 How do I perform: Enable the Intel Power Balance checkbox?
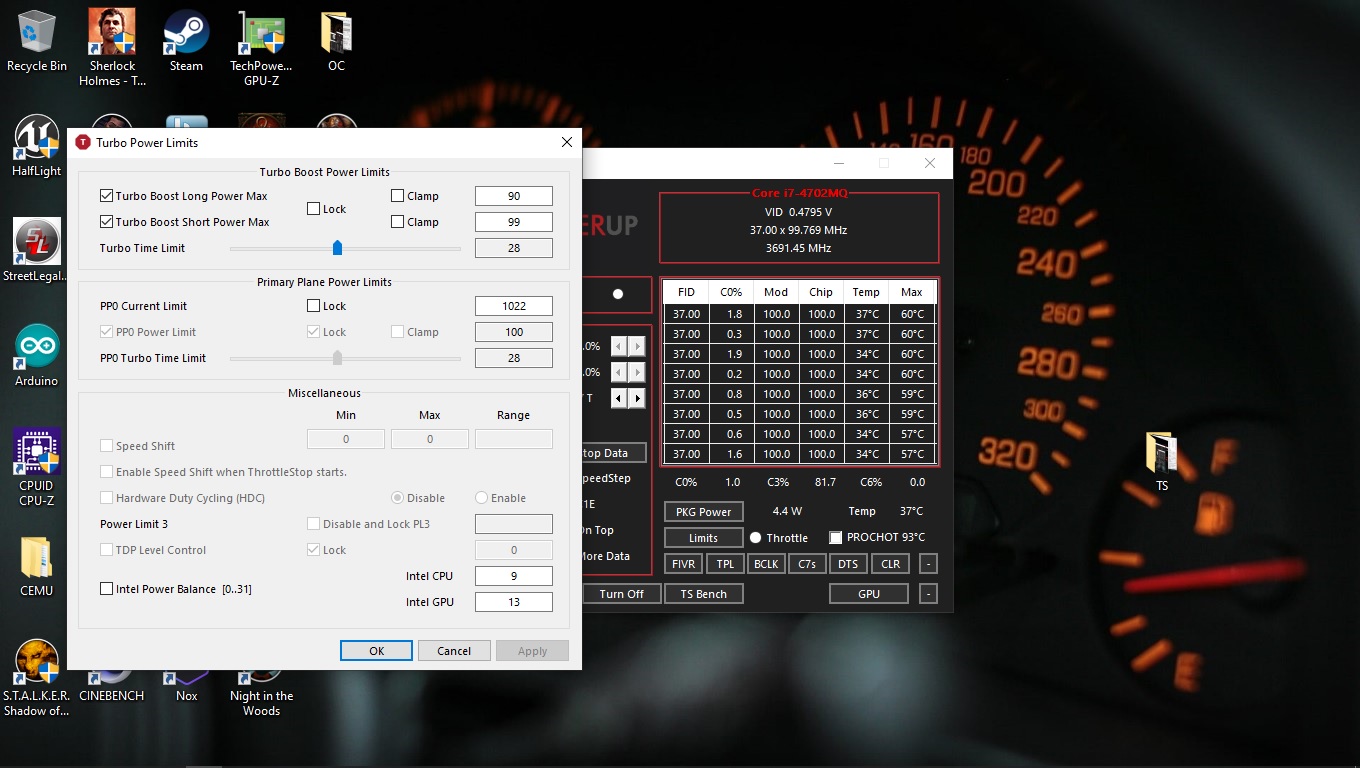click(x=107, y=589)
